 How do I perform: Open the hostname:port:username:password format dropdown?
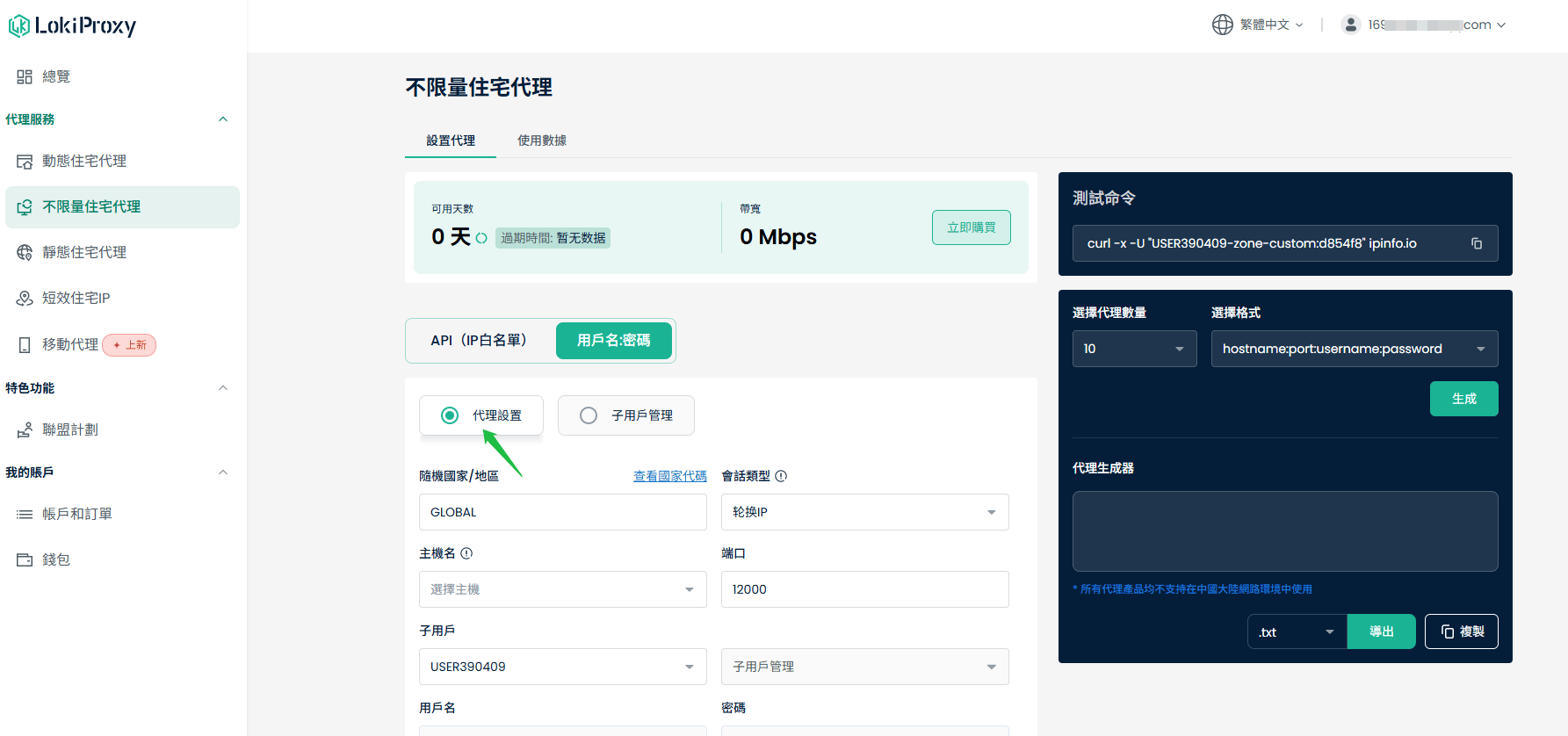1355,349
